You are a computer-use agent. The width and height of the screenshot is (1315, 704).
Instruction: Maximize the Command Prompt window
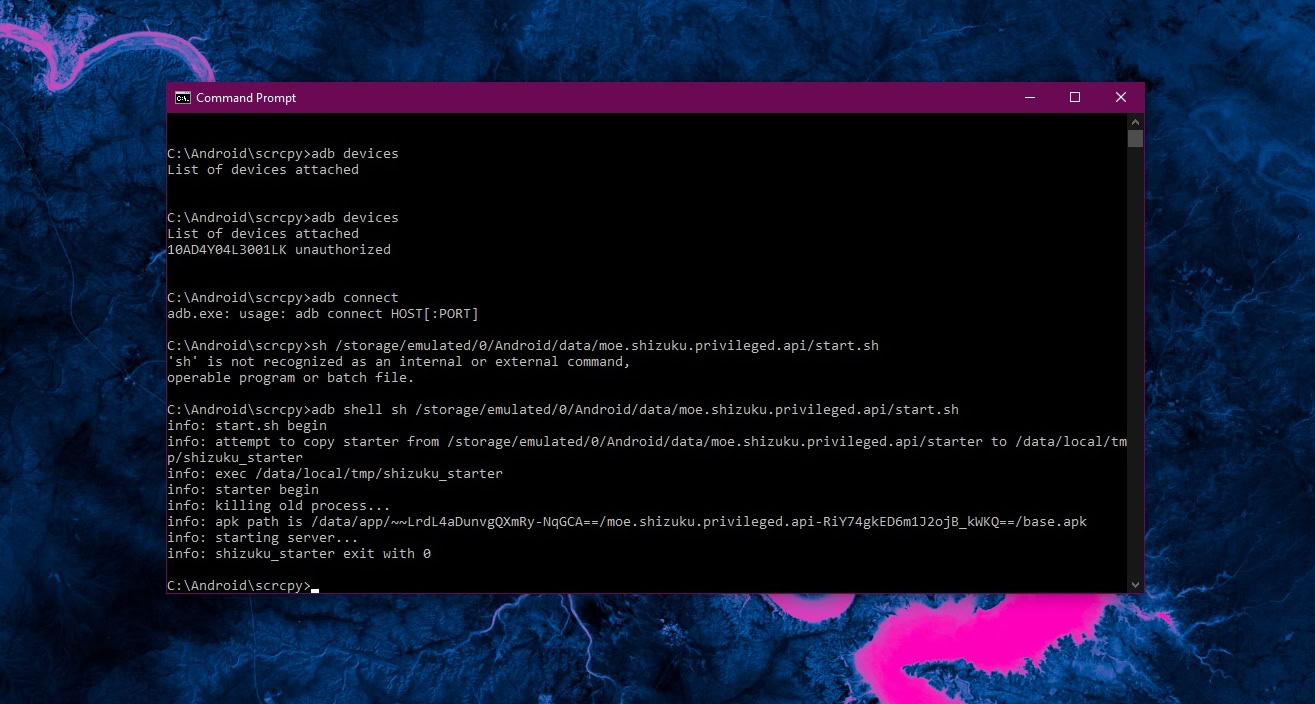(1075, 97)
